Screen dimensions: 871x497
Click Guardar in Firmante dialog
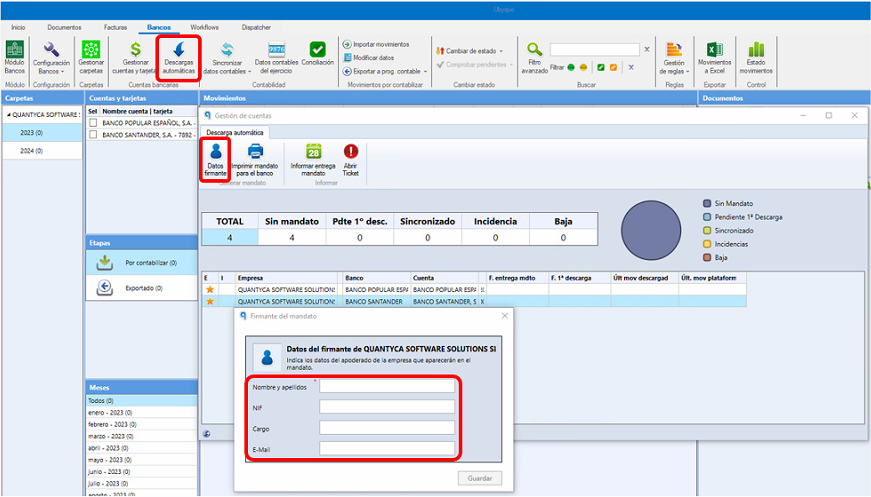coord(480,478)
